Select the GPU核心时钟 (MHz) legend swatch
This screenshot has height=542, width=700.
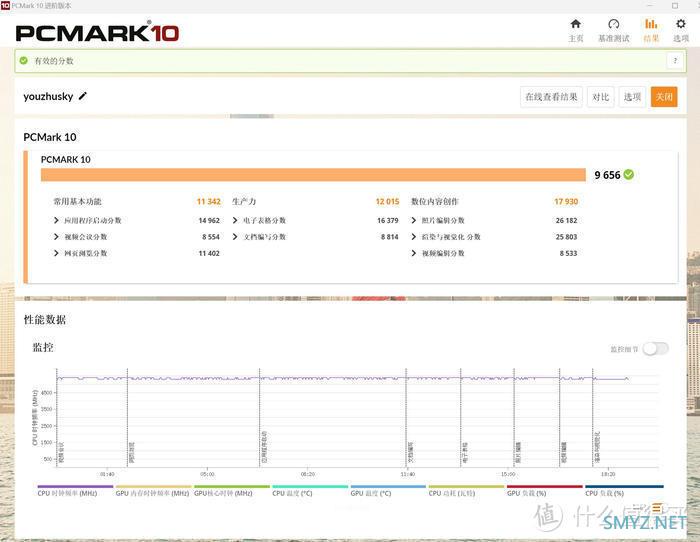pyautogui.click(x=232, y=487)
